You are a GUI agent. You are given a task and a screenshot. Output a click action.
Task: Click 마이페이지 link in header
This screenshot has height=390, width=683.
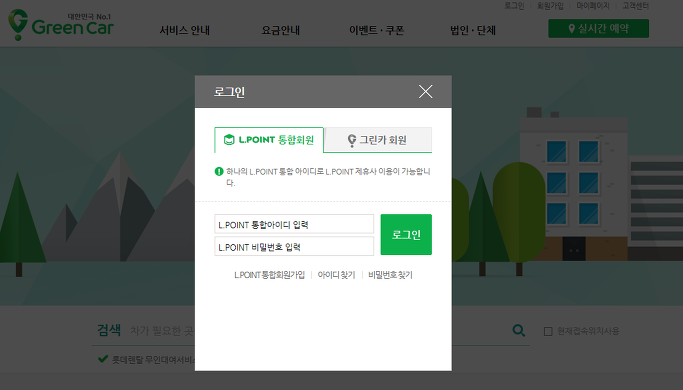click(x=593, y=6)
